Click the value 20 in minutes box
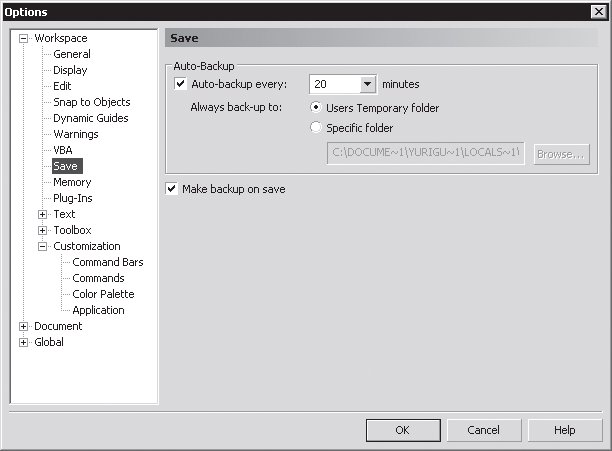The width and height of the screenshot is (612, 451). [320, 84]
